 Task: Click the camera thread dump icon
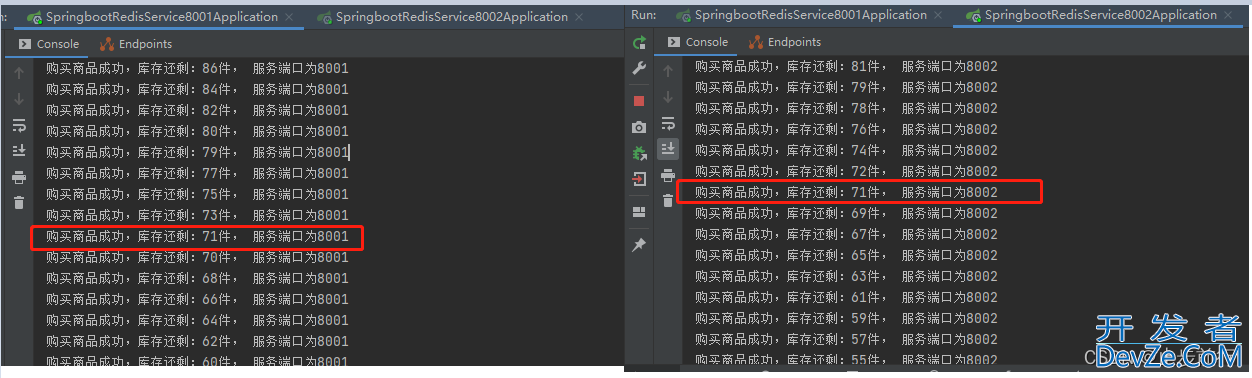click(639, 127)
